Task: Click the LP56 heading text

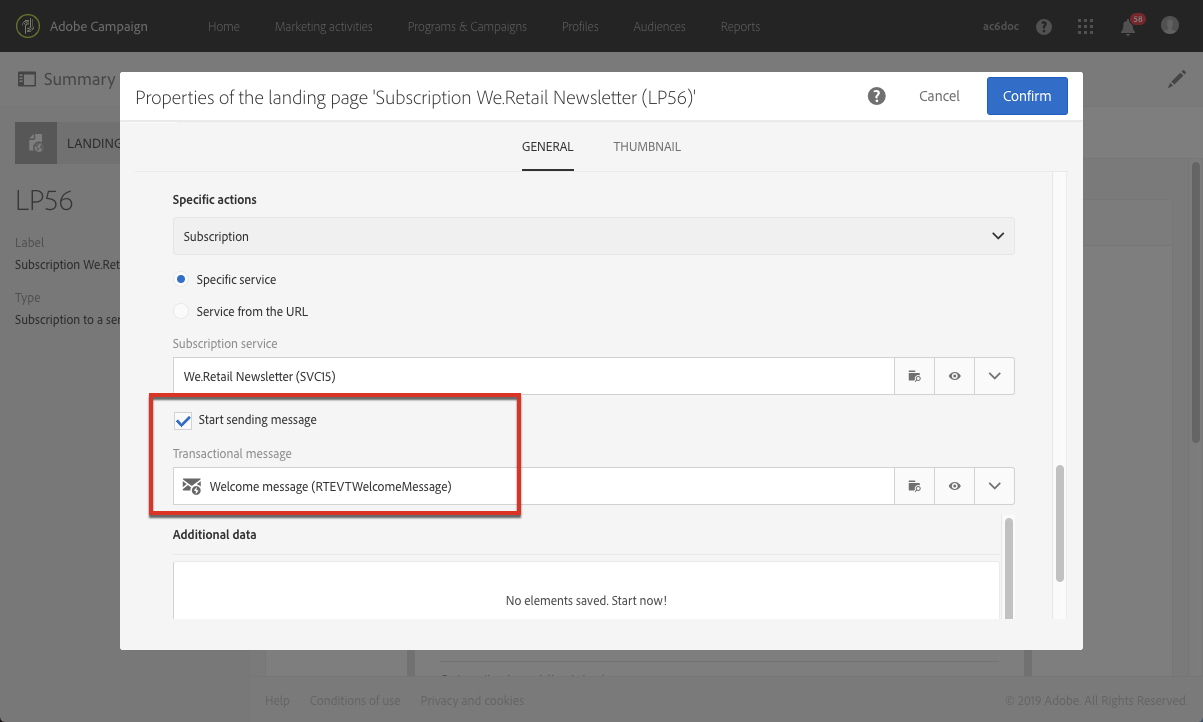Action: [x=44, y=200]
